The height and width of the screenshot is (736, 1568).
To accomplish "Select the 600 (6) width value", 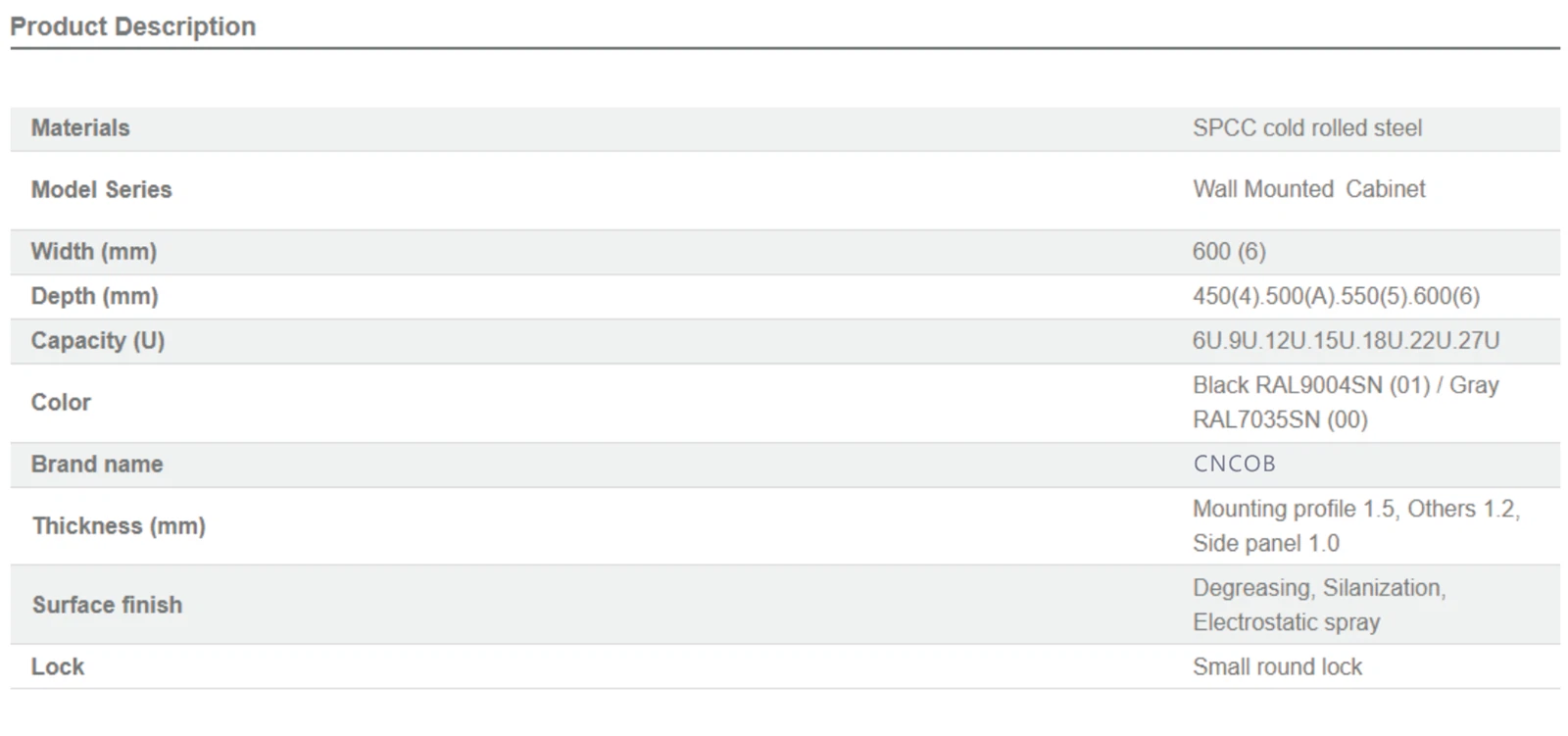I will click(1229, 252).
